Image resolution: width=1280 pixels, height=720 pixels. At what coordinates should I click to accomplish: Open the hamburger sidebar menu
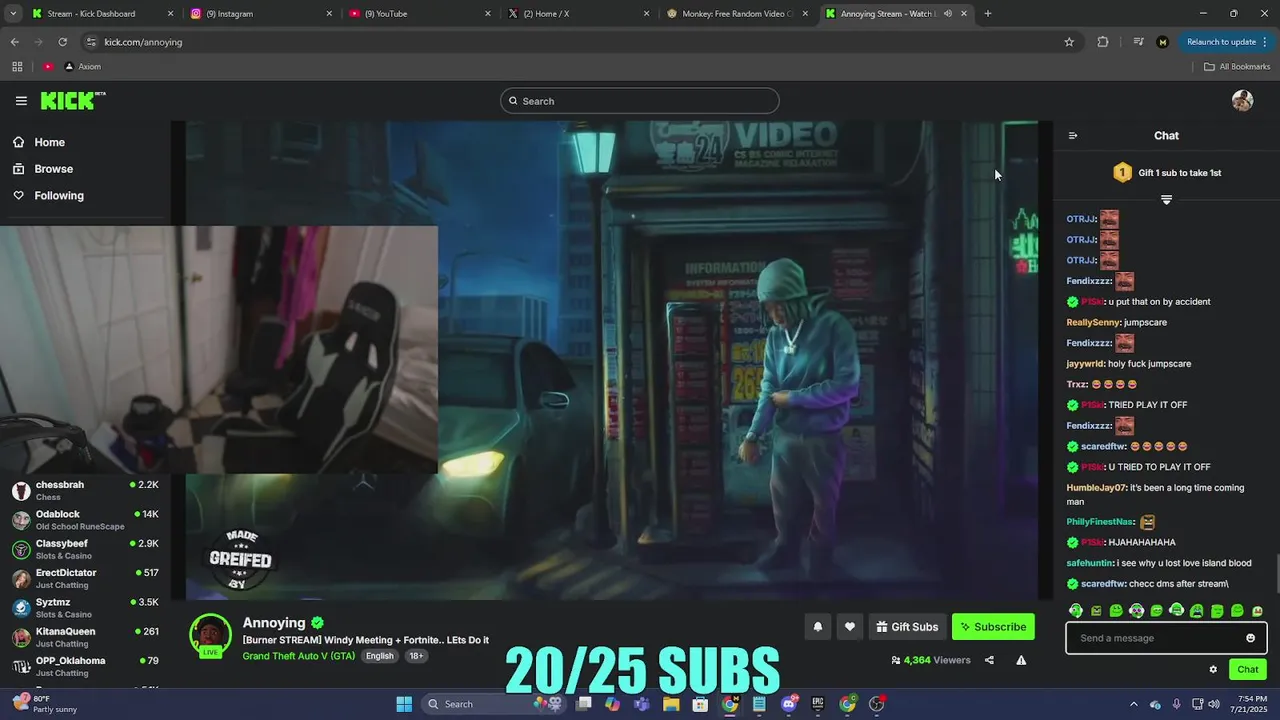pos(21,101)
